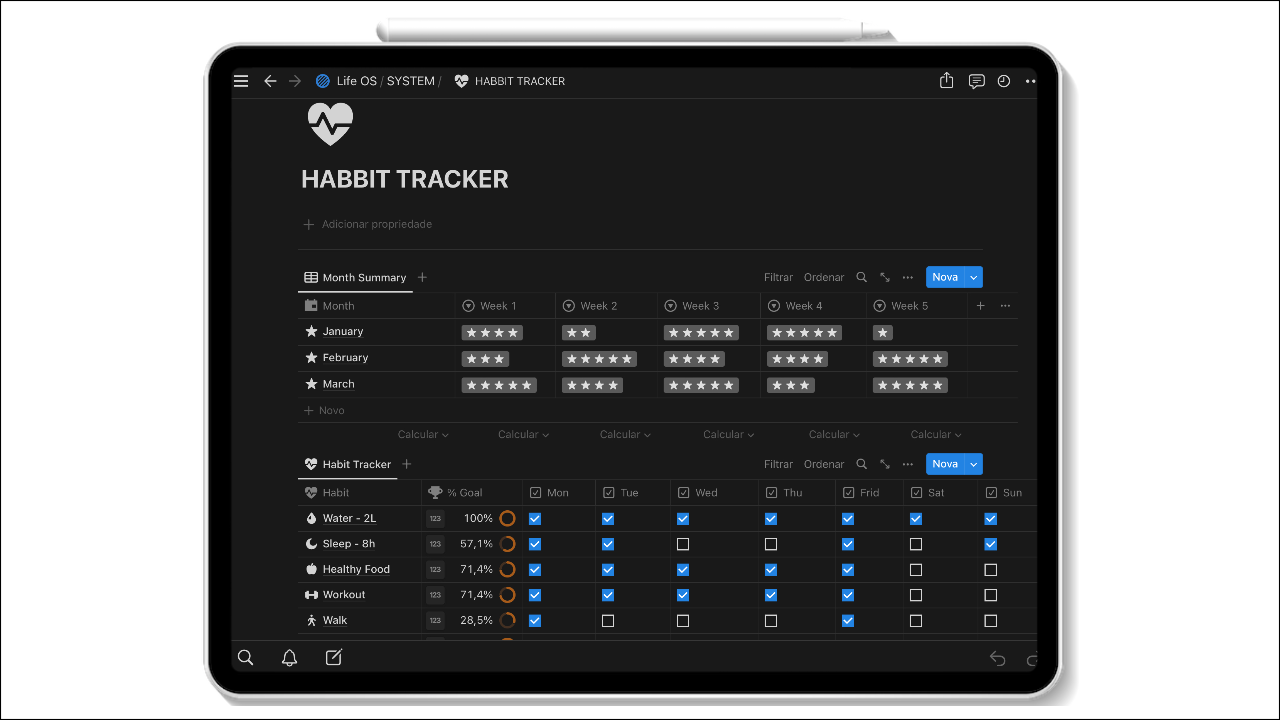Open the hamburger sidebar menu
The image size is (1280, 720).
pyautogui.click(x=241, y=81)
